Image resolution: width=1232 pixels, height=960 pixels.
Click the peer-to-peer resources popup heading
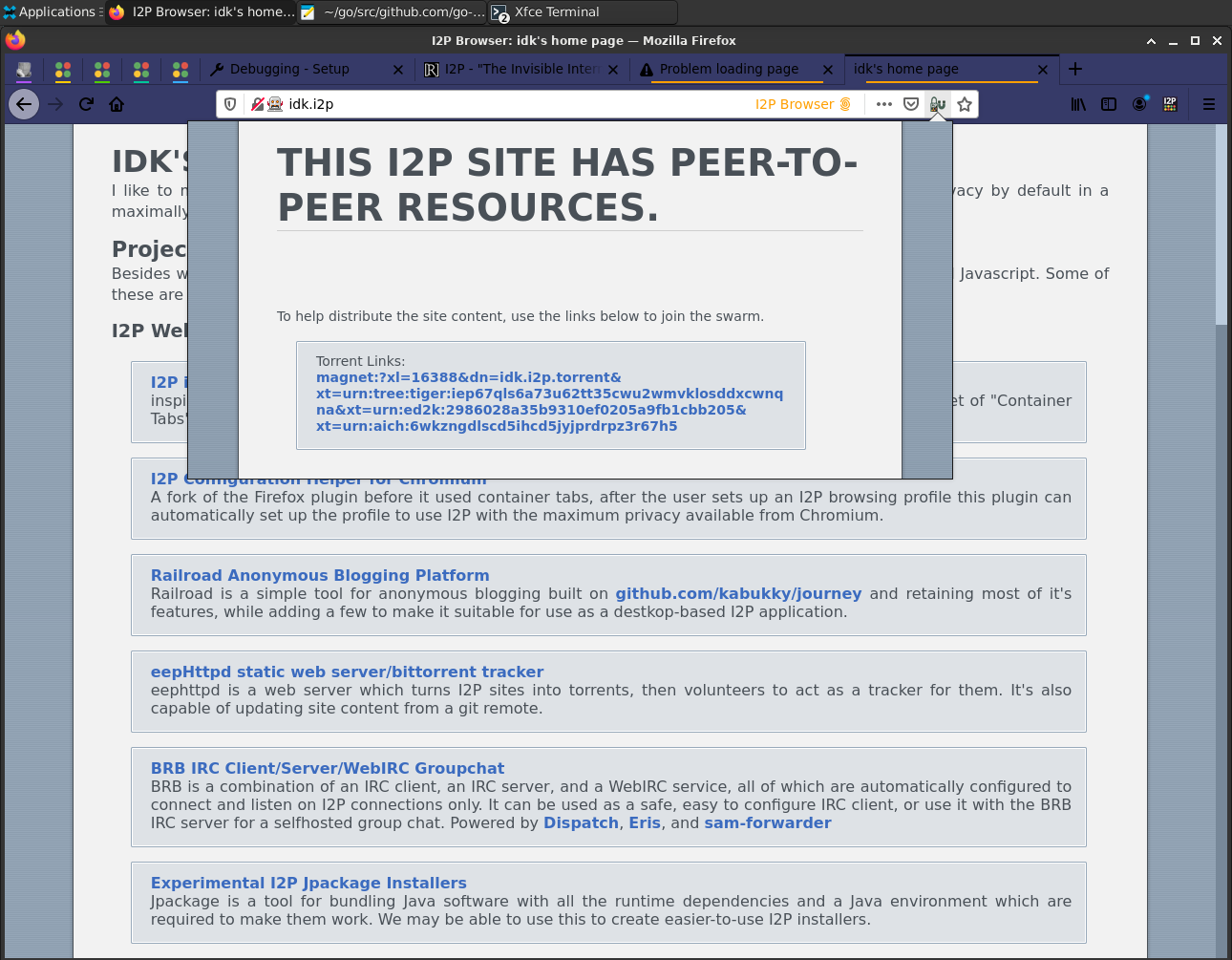point(568,184)
